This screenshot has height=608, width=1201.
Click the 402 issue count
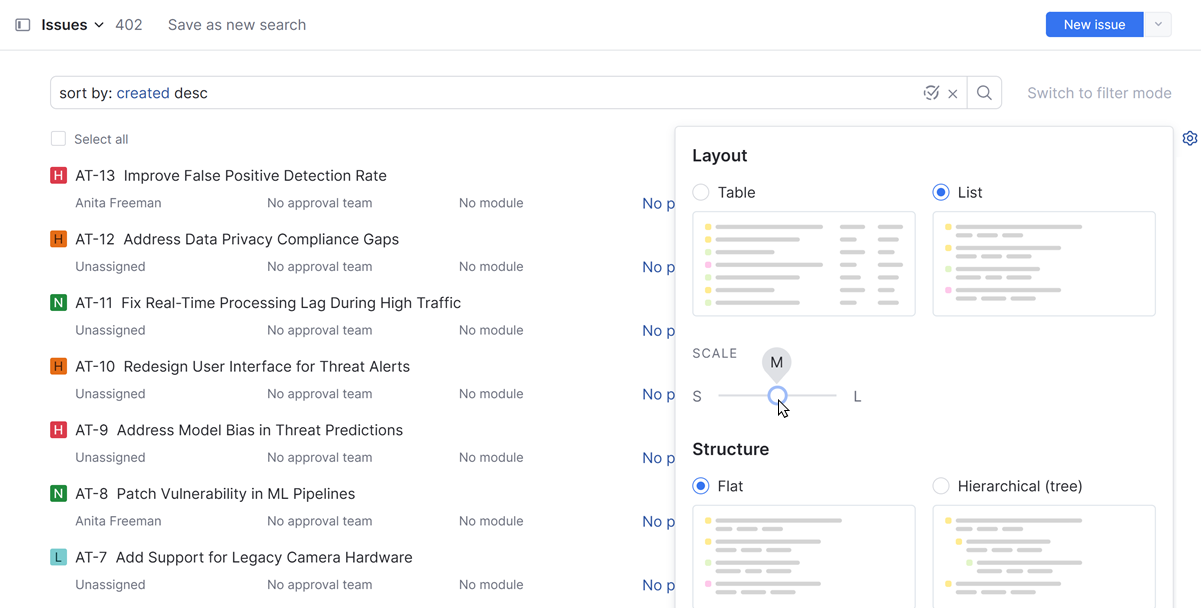coord(129,25)
